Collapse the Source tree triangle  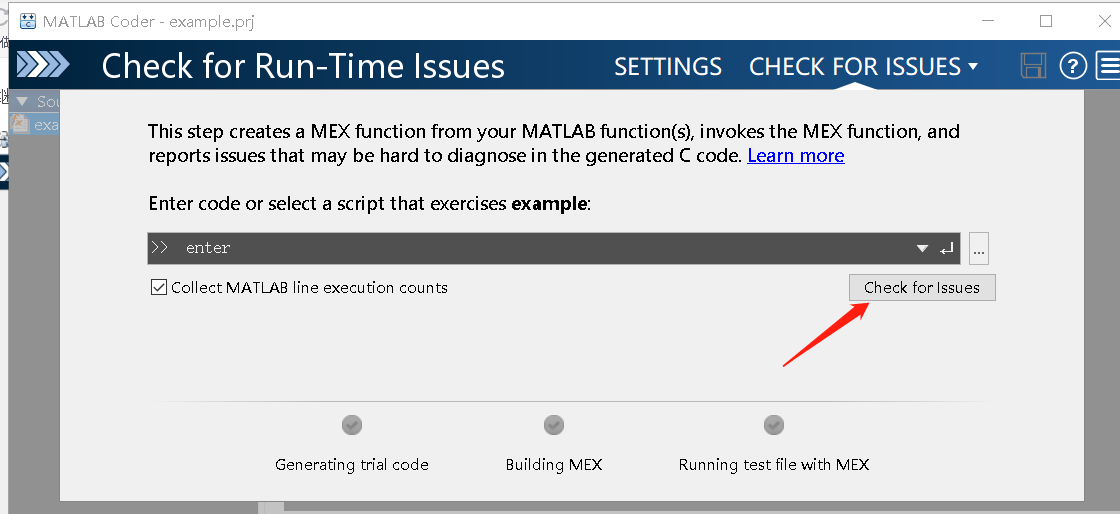click(x=22, y=101)
